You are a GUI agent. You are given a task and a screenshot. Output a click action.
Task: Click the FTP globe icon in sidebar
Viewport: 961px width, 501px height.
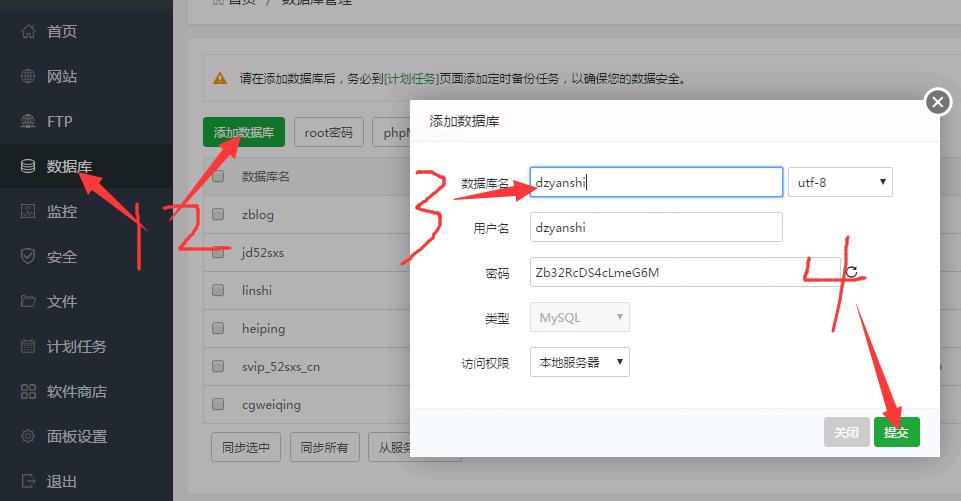click(x=28, y=121)
